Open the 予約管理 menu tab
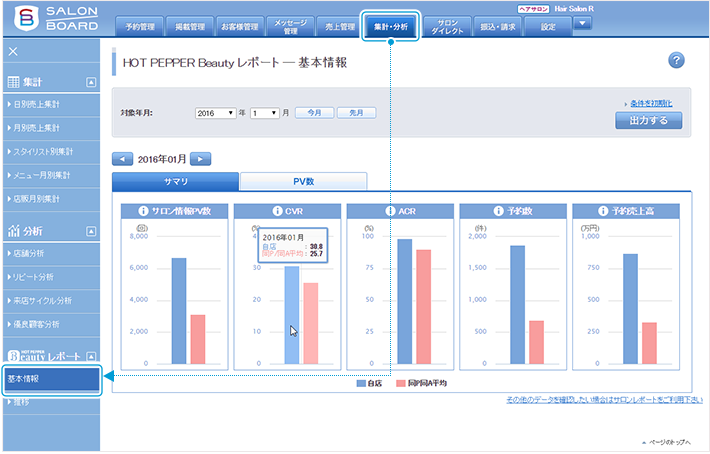 click(137, 27)
